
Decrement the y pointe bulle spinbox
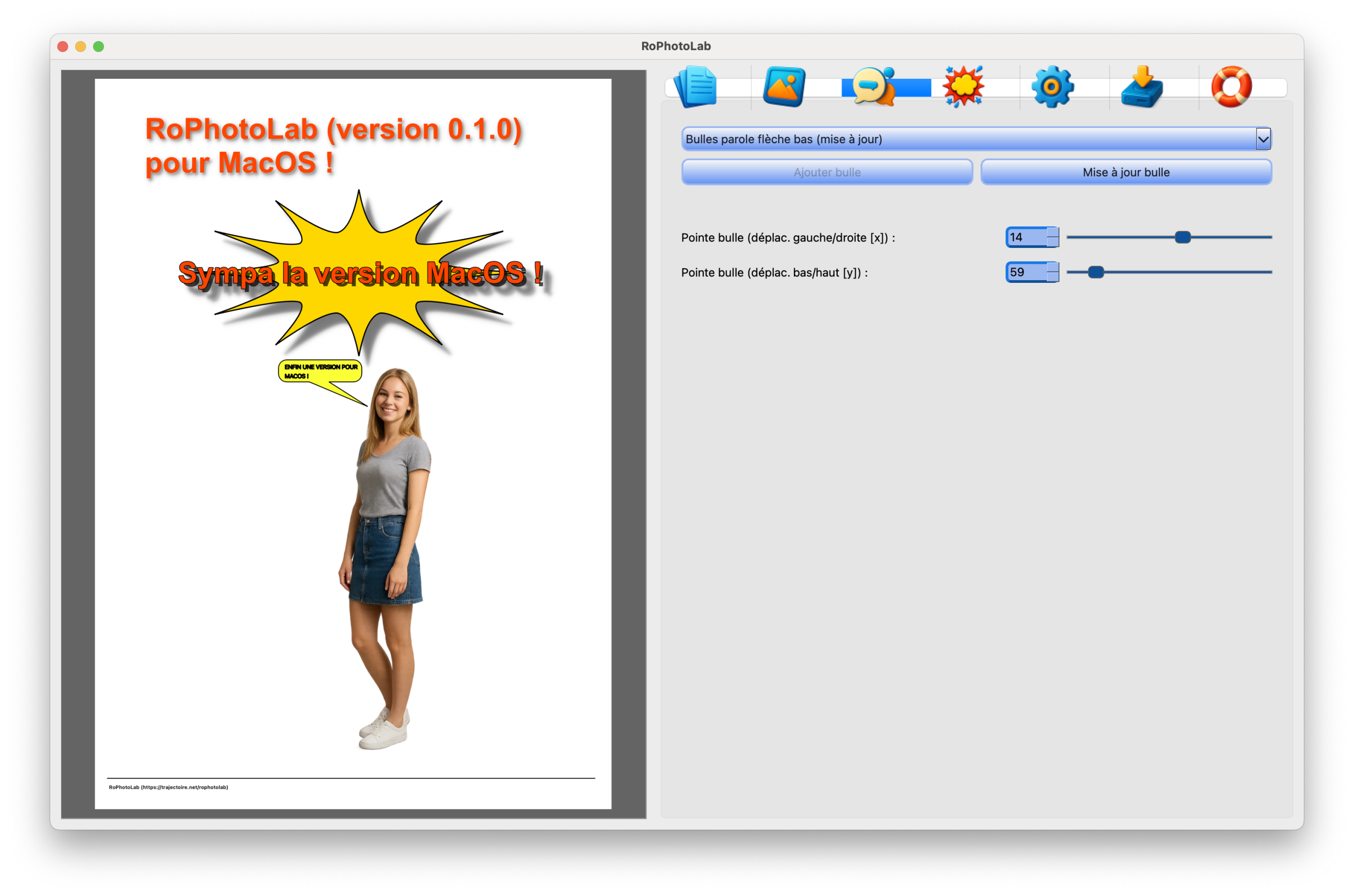click(x=1053, y=277)
